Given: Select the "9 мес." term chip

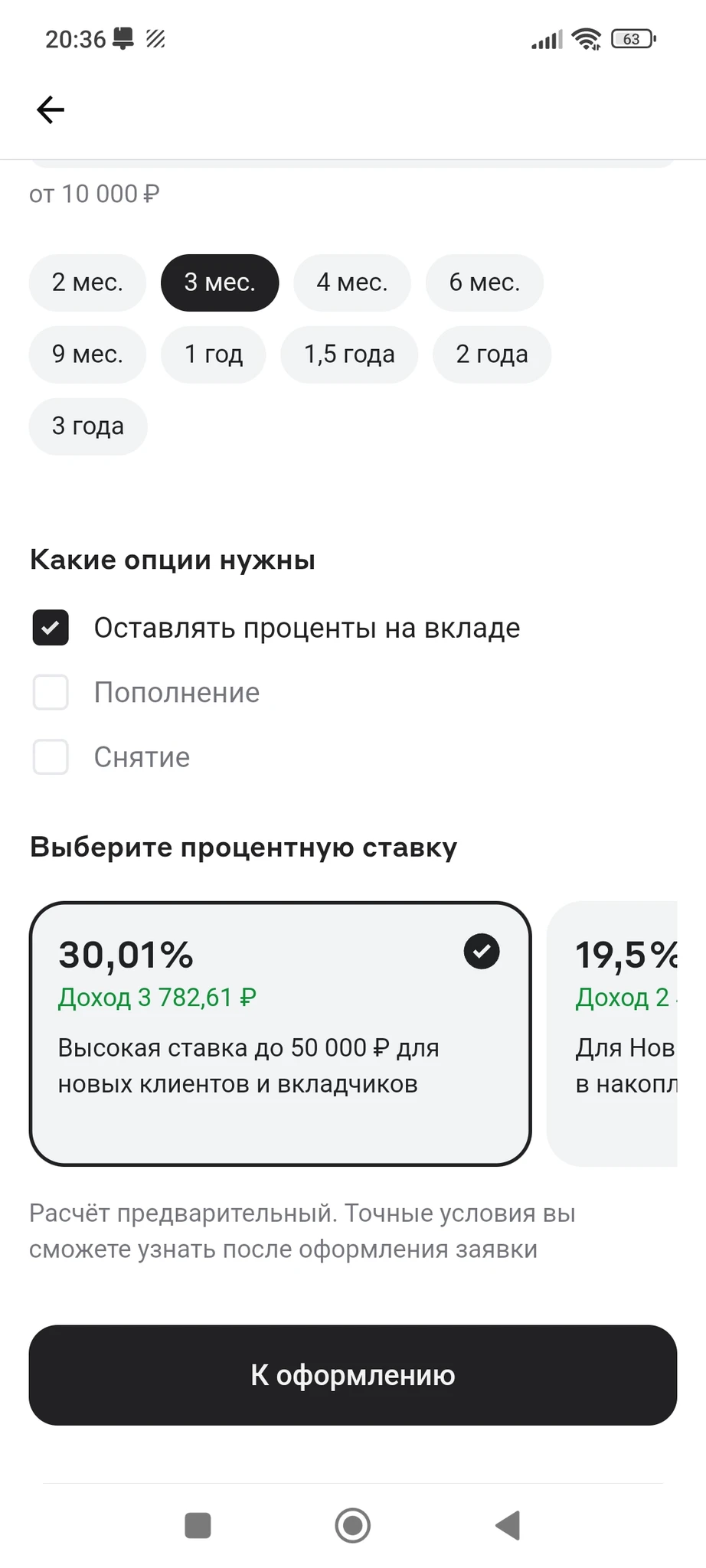Looking at the screenshot, I should [x=87, y=354].
